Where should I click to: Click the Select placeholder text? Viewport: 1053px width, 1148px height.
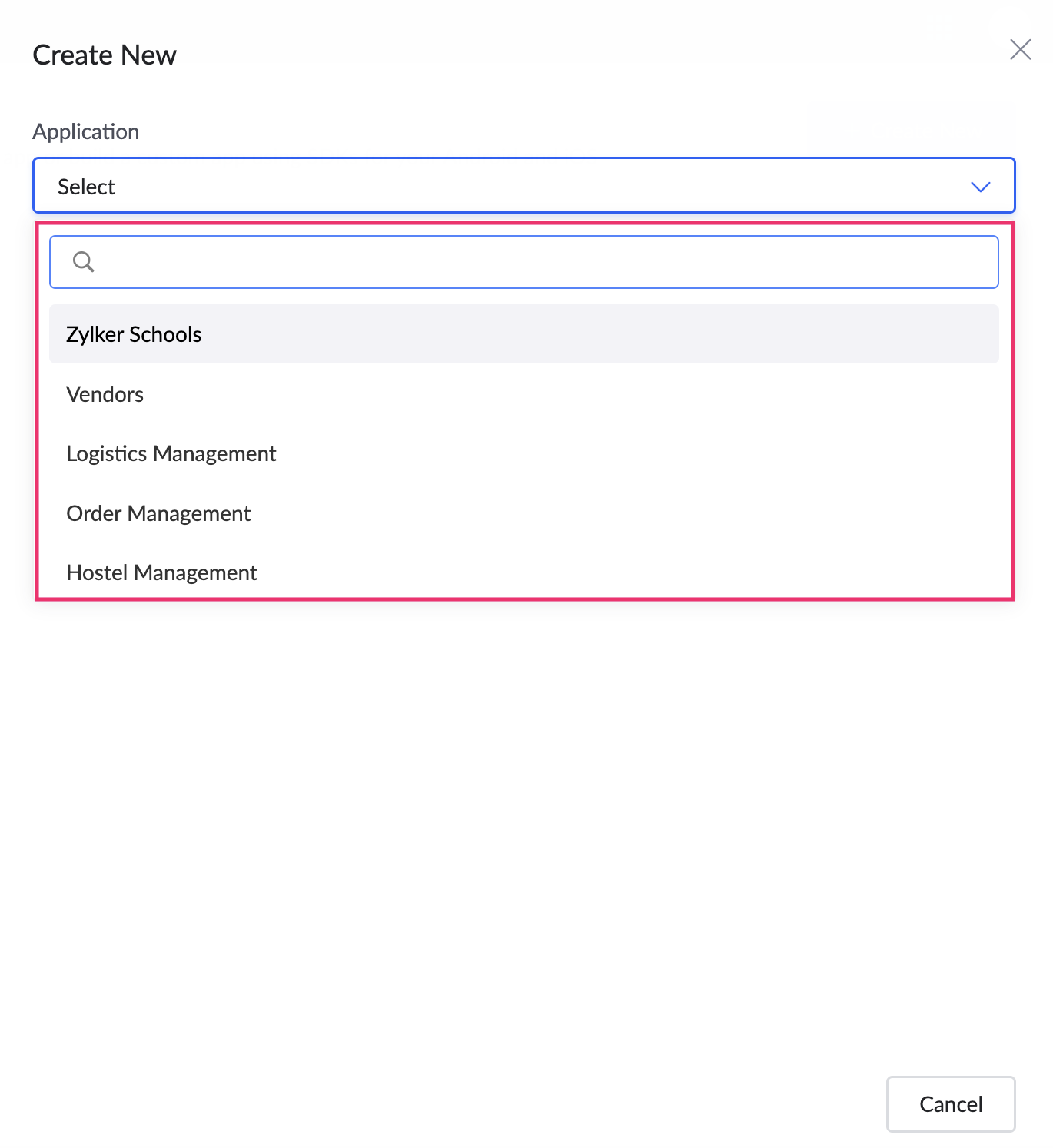(x=86, y=187)
